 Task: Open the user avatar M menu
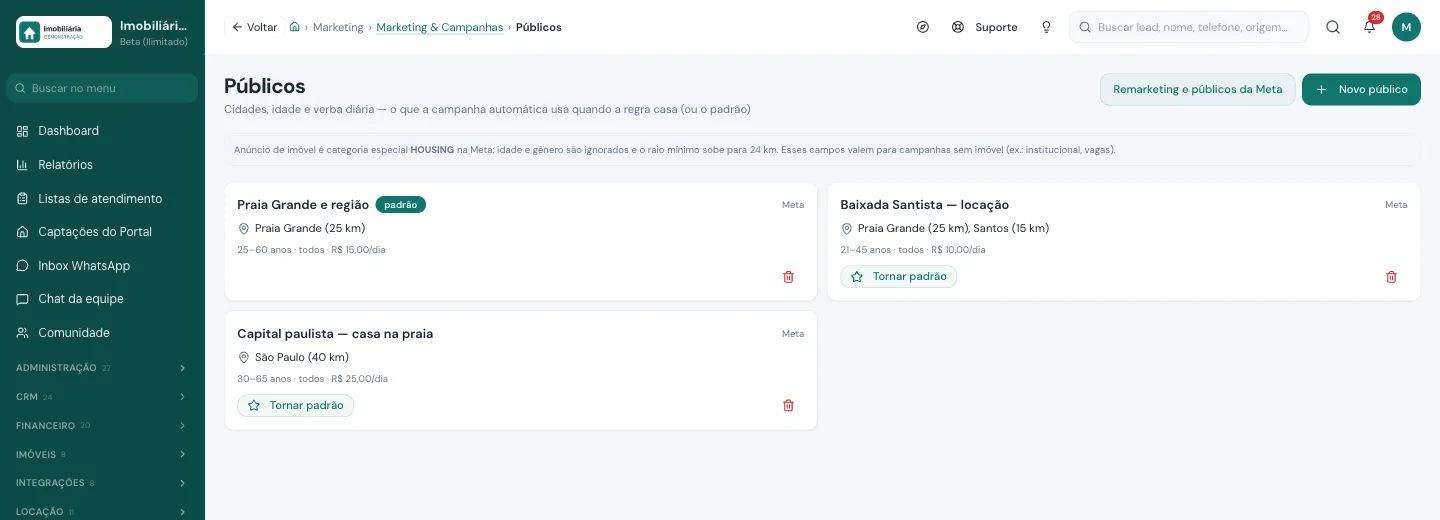pyautogui.click(x=1406, y=27)
